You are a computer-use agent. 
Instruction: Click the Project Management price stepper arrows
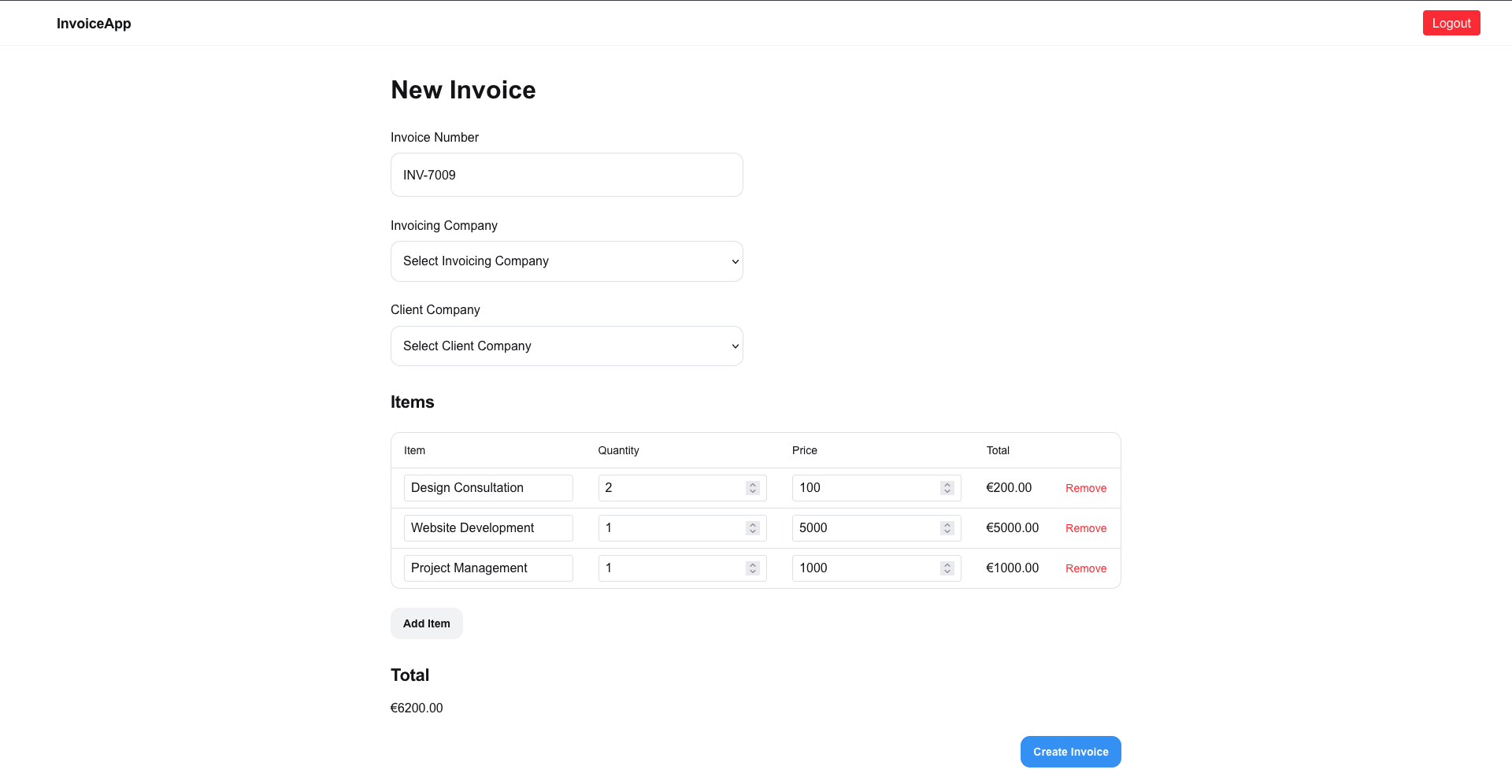tap(947, 568)
